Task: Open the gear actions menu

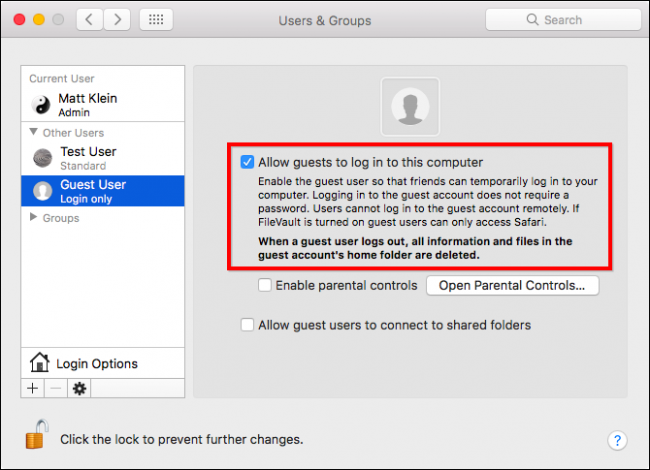Action: (79, 388)
